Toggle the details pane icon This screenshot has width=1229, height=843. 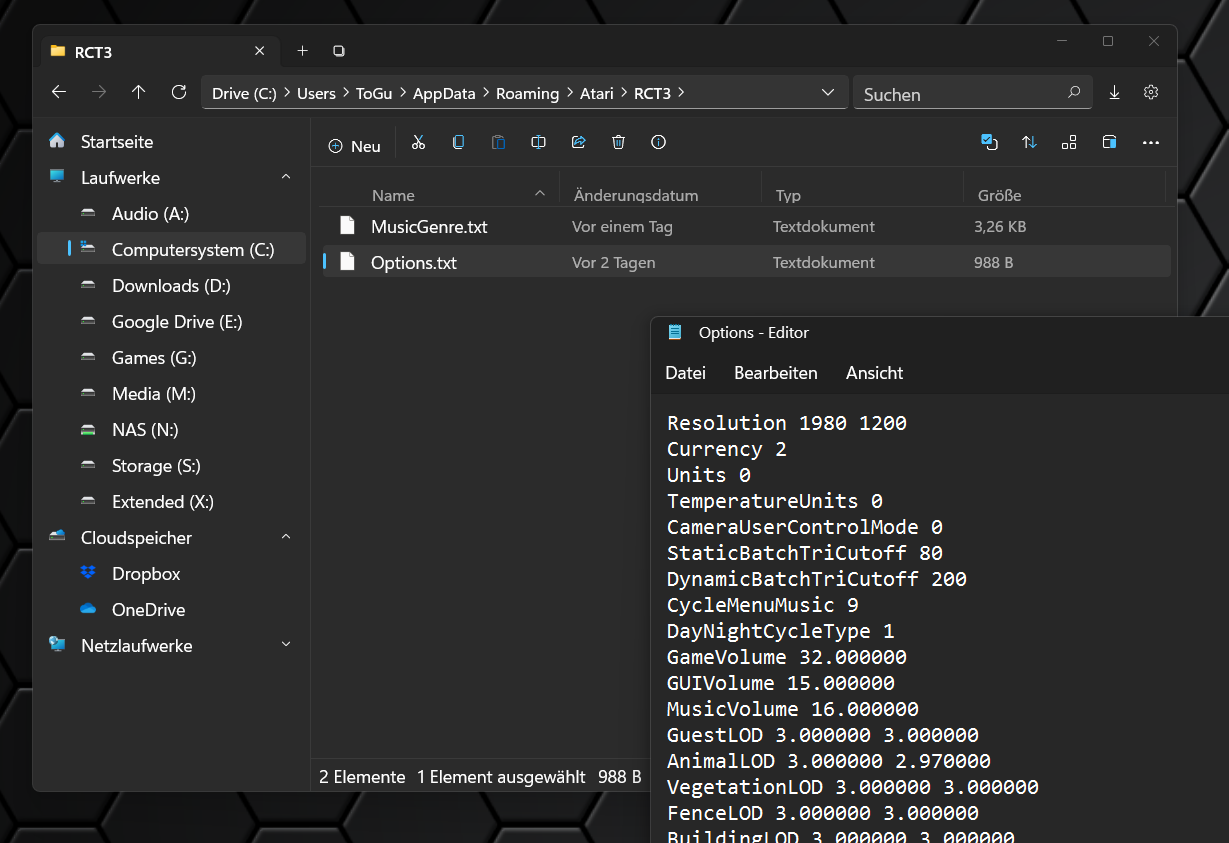1109,143
